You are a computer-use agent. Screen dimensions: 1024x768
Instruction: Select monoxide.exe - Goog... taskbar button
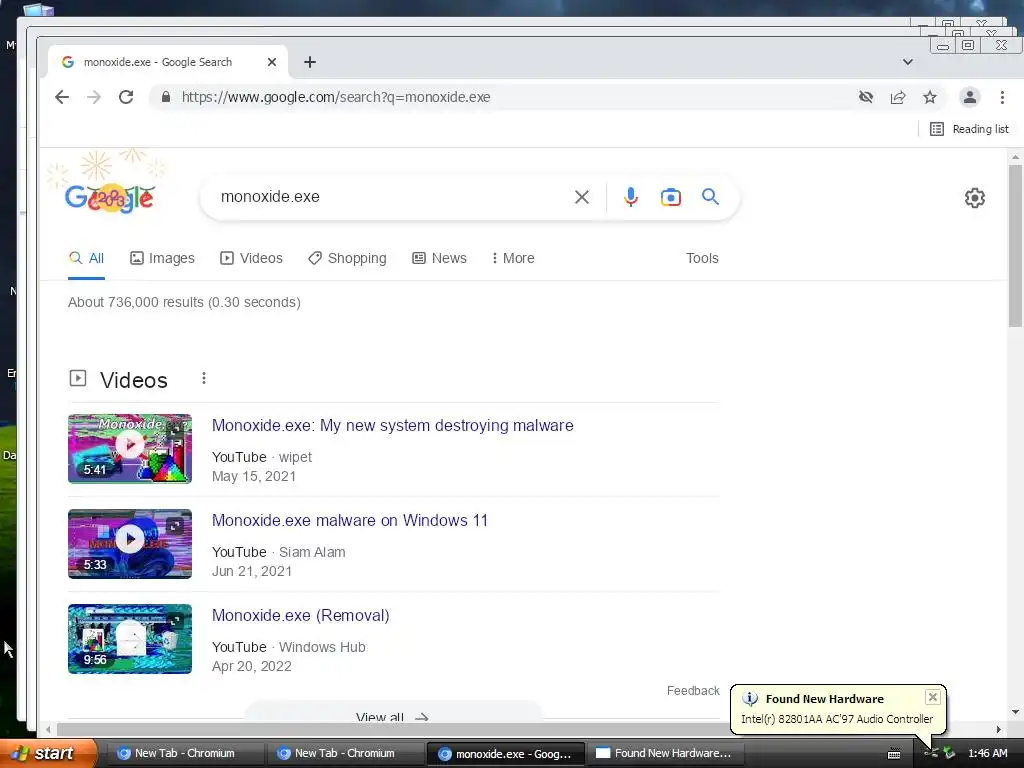(x=504, y=754)
